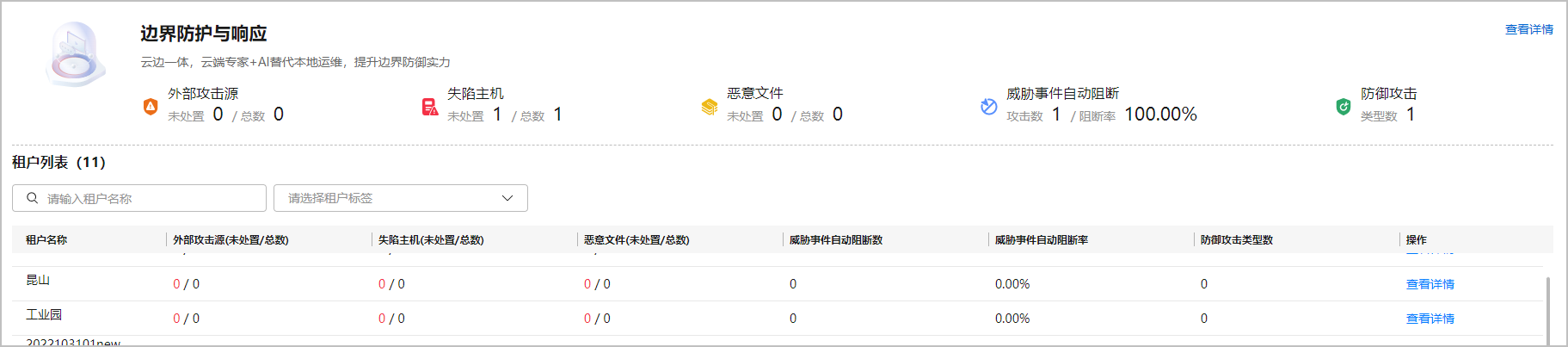Viewport: 1568px width, 347px height.
Task: Click the 租户名称 column header
Action: (46, 240)
